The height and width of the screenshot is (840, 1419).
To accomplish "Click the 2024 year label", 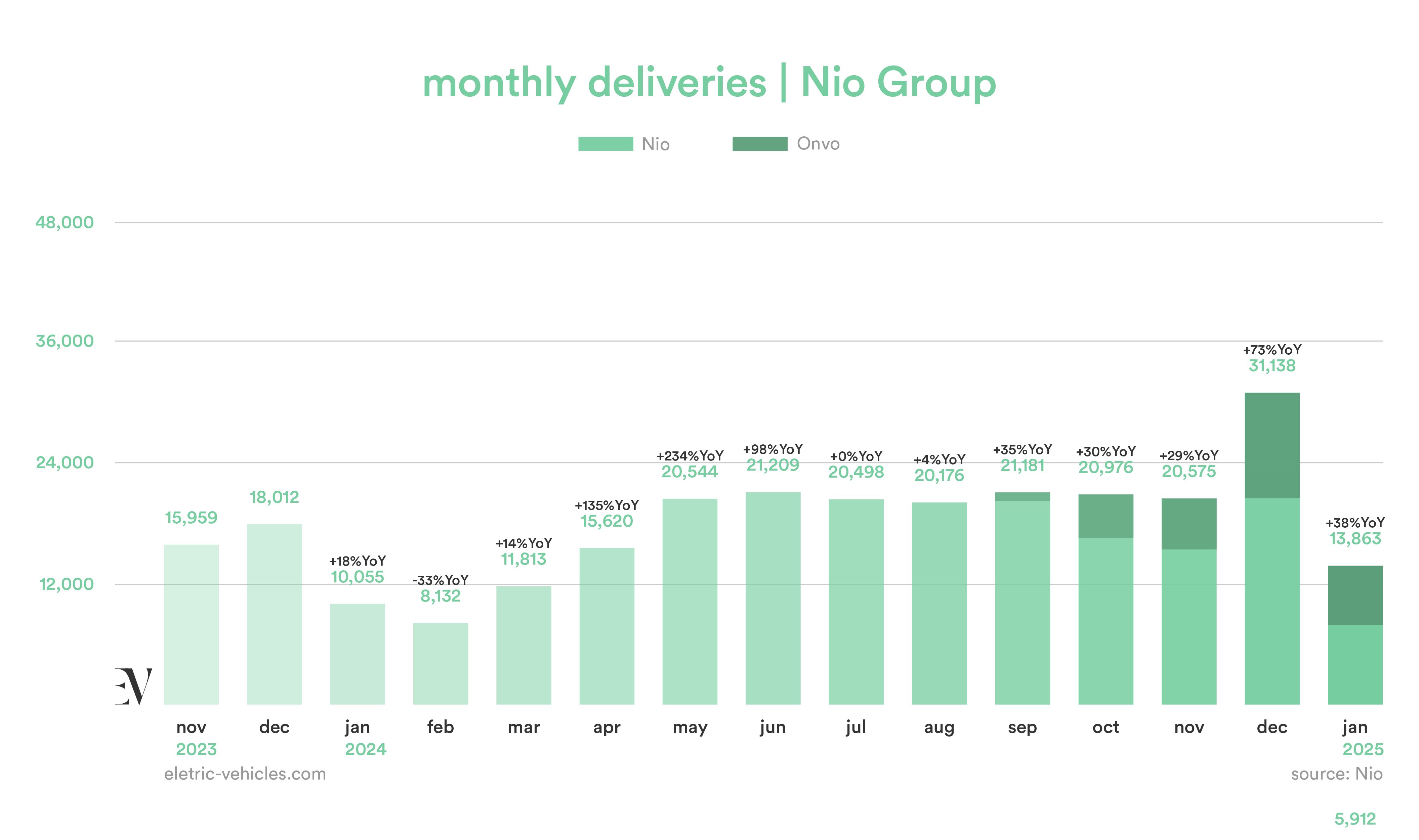I will click(x=366, y=750).
